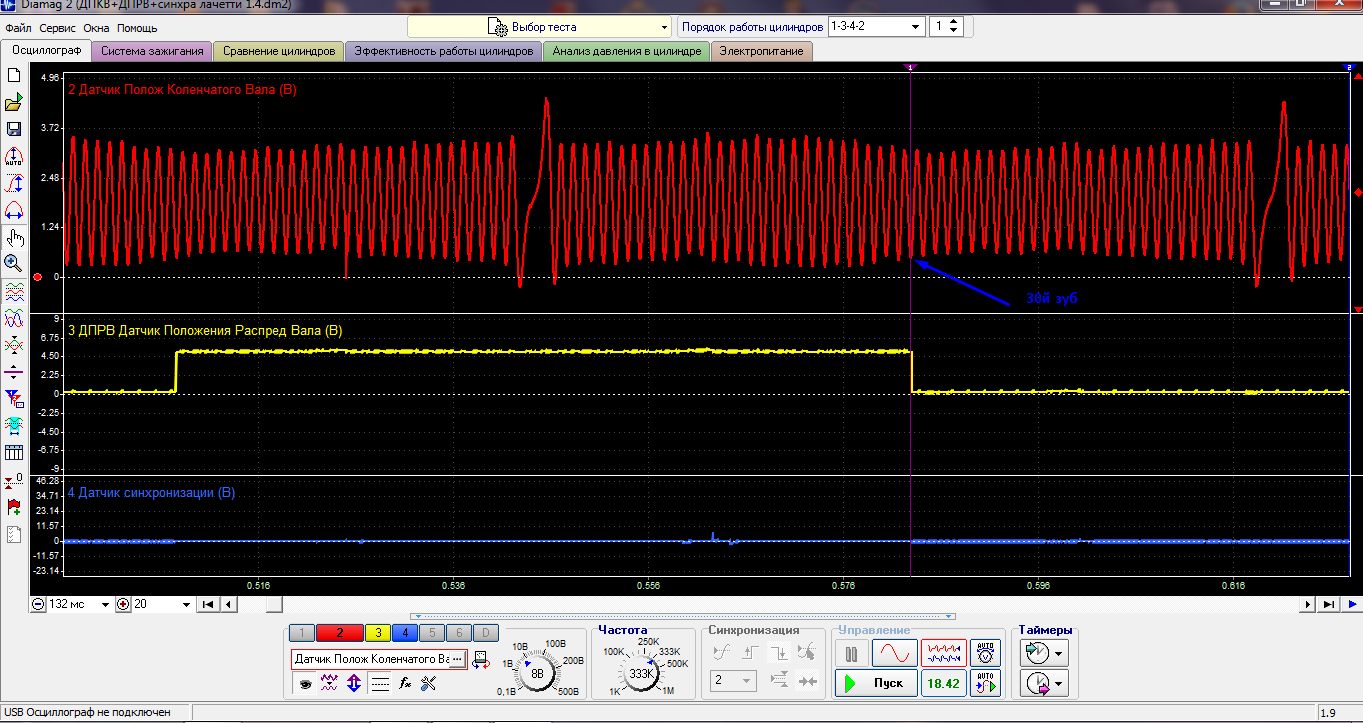Toggle the D digital channel button
This screenshot has width=1363, height=723.
coord(485,633)
